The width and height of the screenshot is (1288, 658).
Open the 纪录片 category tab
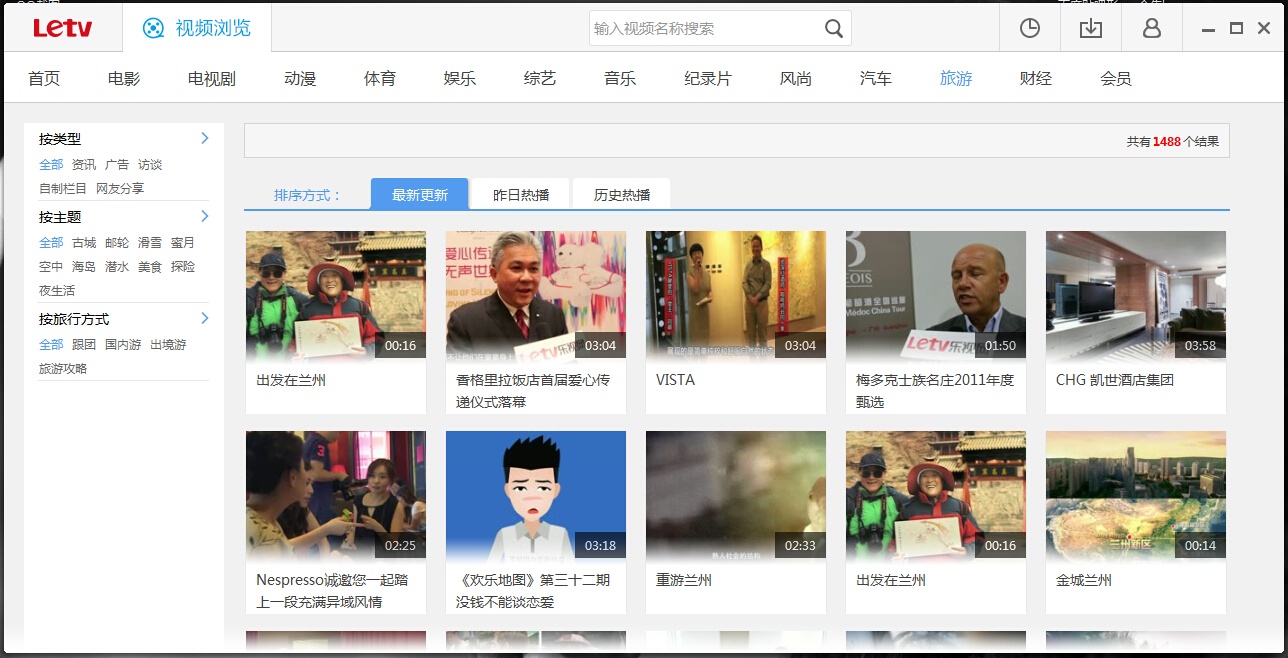707,77
